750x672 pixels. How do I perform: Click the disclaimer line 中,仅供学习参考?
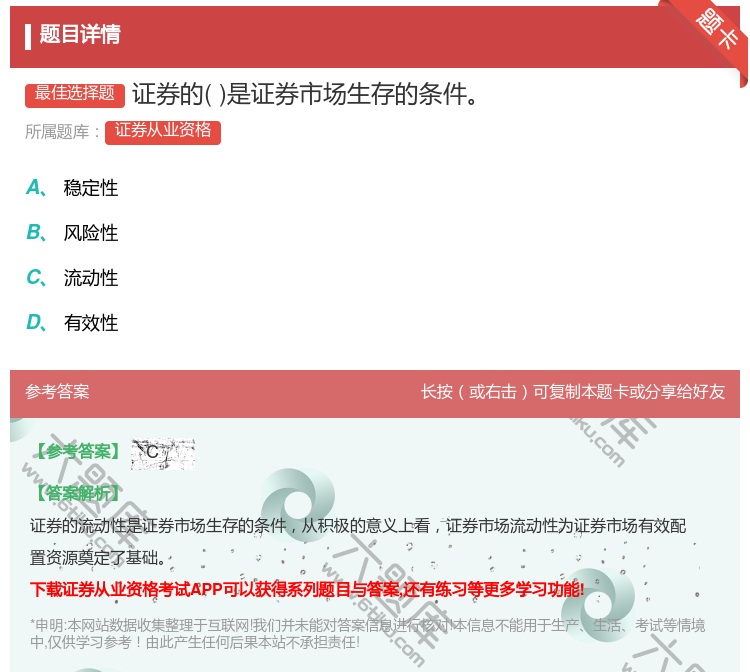[x=194, y=642]
